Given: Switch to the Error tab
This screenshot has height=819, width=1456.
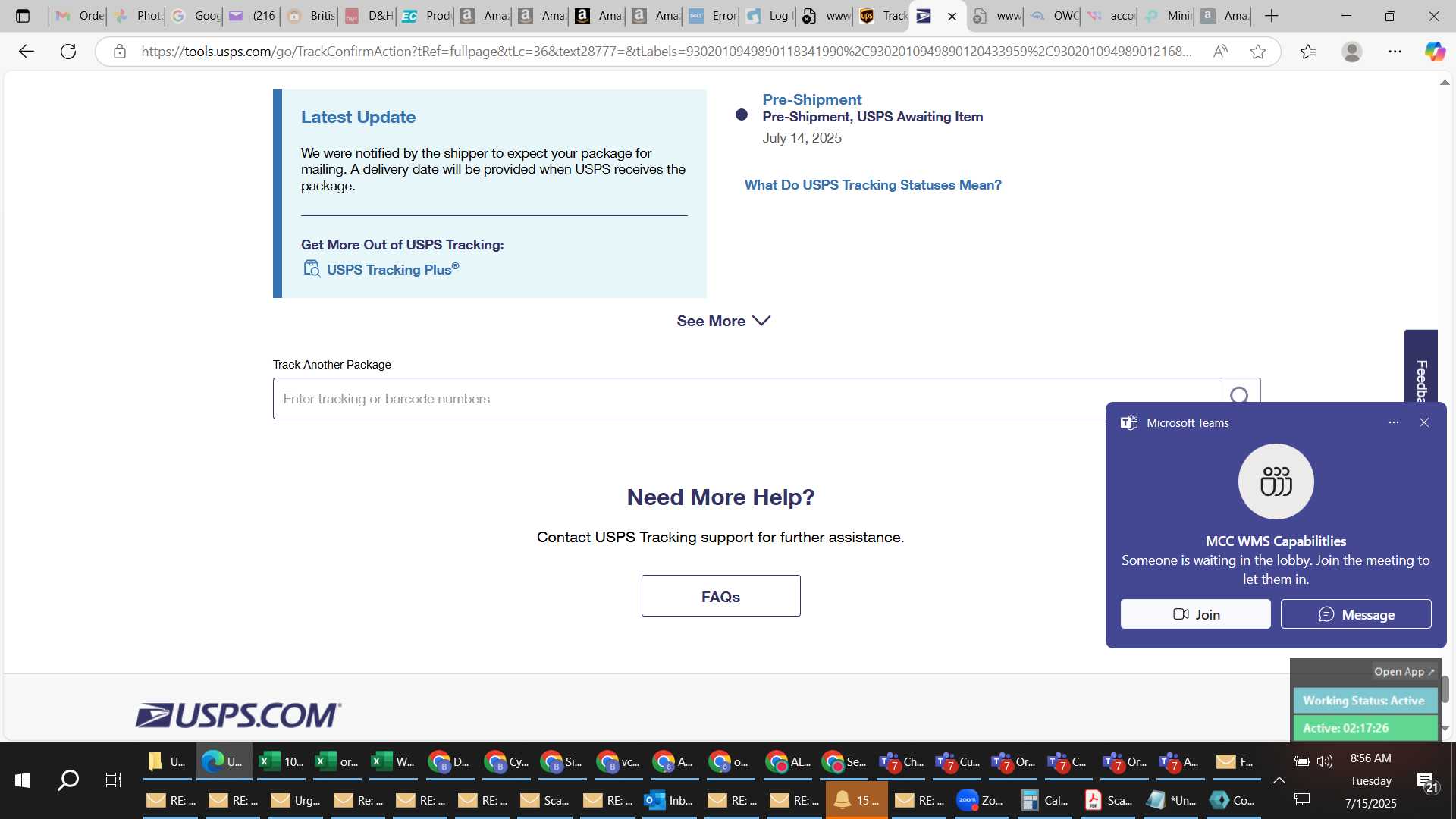Looking at the screenshot, I should coord(712,16).
